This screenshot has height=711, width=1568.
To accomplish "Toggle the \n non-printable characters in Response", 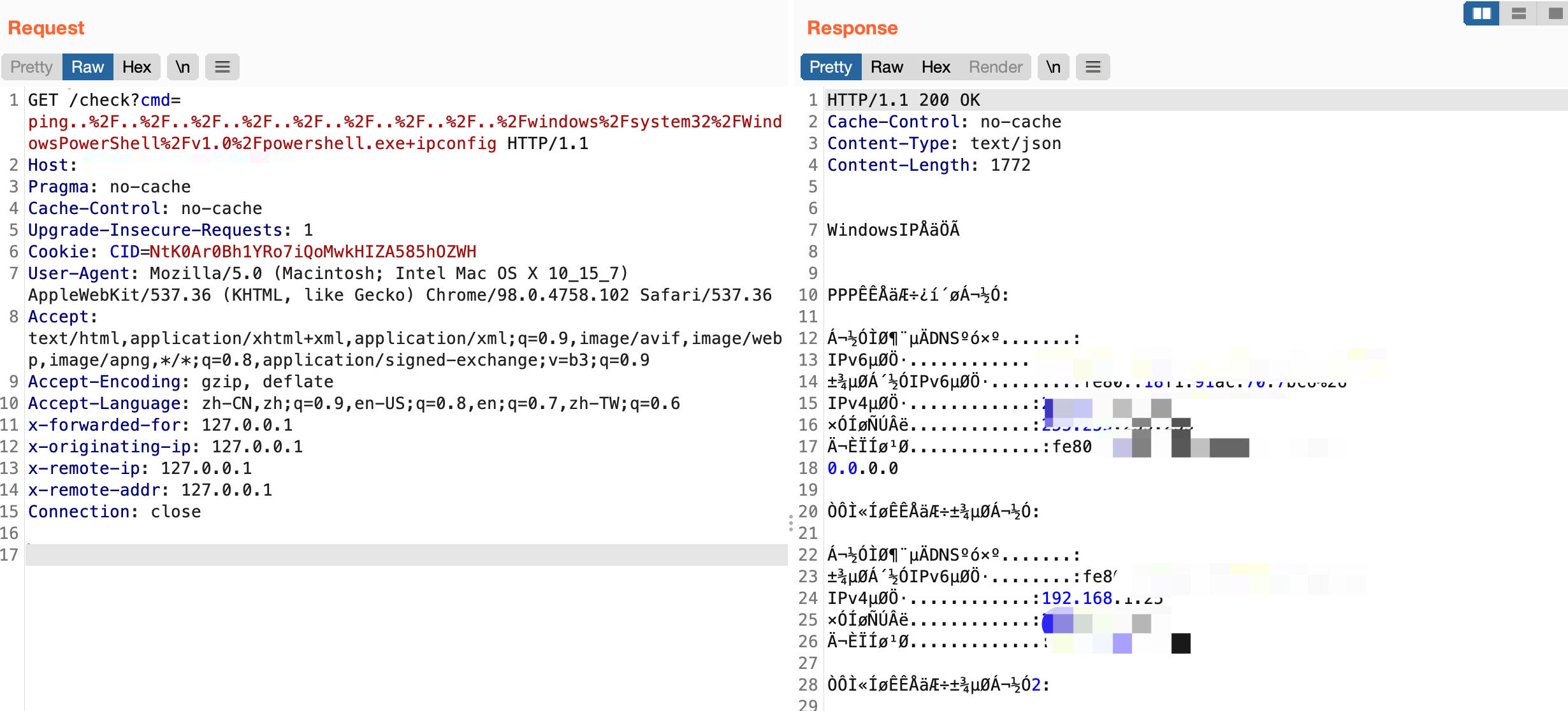I will tap(1053, 67).
